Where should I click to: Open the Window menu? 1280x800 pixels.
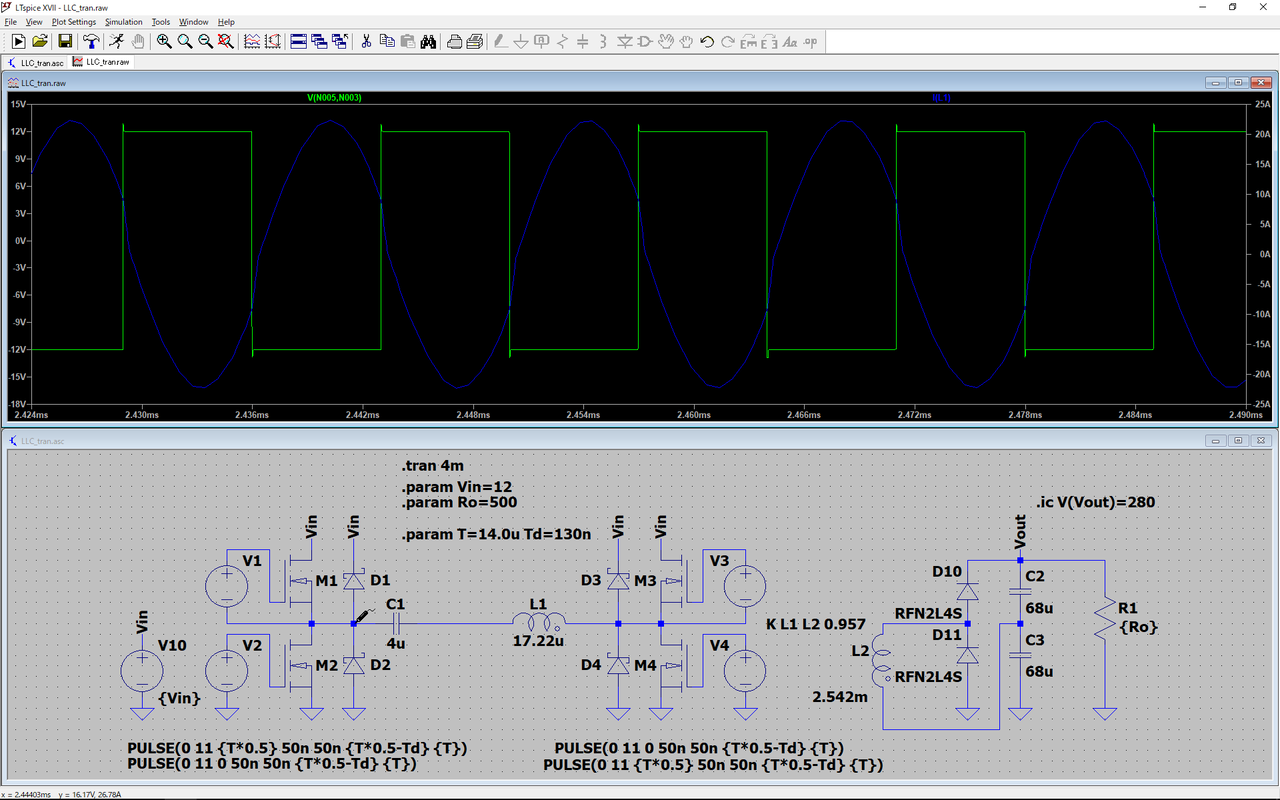[x=194, y=21]
